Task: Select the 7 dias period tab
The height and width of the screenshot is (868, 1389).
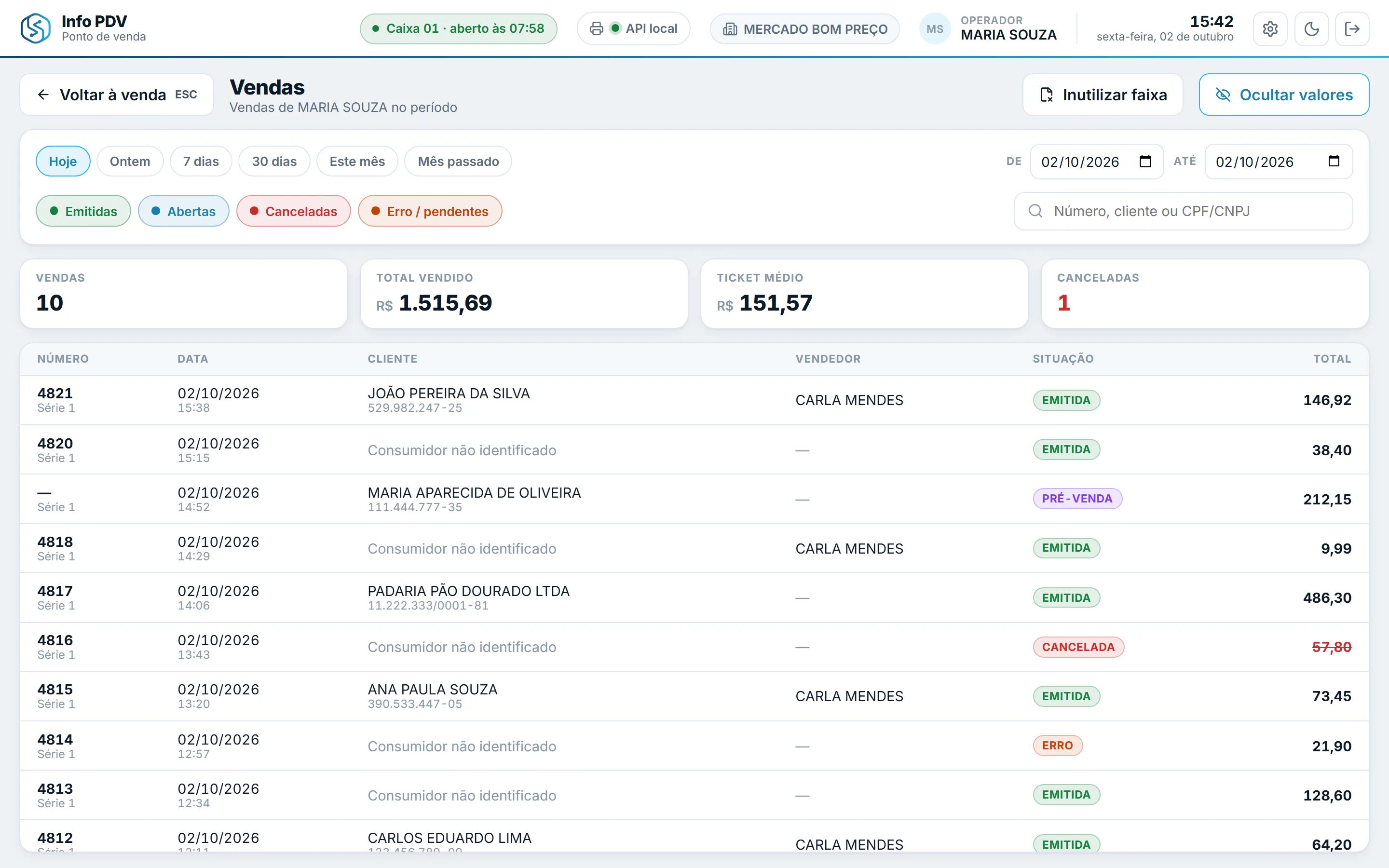Action: [x=201, y=162]
